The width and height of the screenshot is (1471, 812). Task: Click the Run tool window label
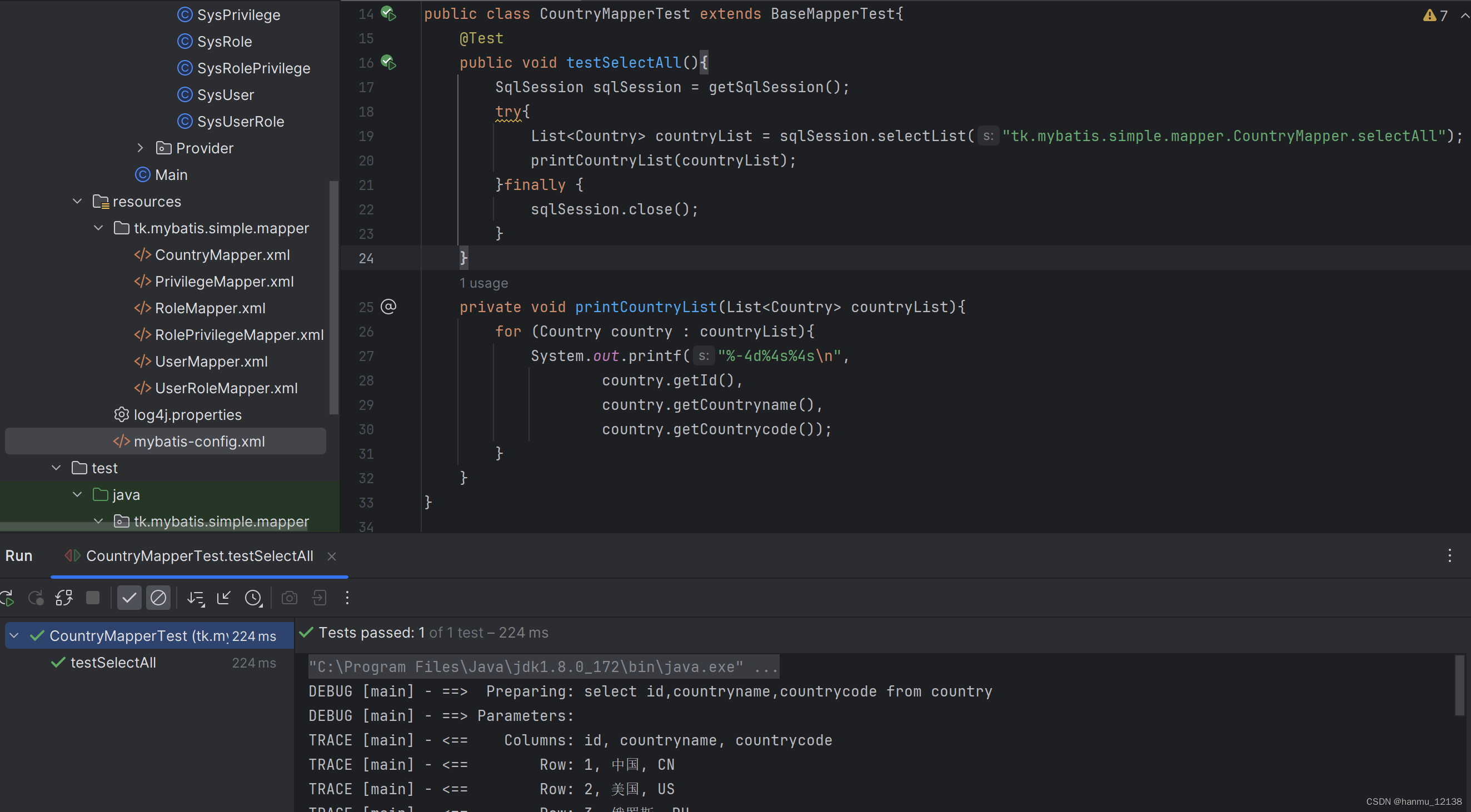tap(19, 555)
